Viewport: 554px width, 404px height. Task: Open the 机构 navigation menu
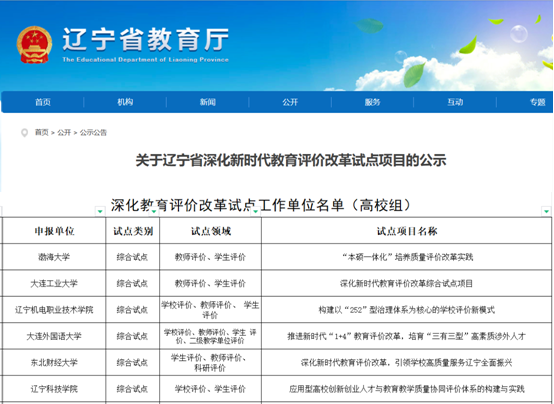[125, 102]
